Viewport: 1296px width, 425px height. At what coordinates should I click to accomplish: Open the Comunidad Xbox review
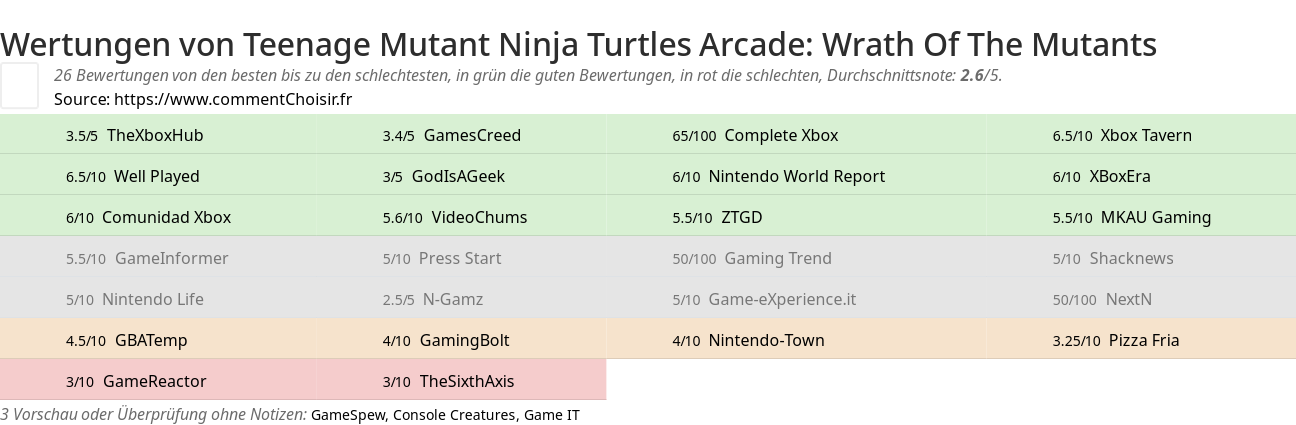coord(166,217)
